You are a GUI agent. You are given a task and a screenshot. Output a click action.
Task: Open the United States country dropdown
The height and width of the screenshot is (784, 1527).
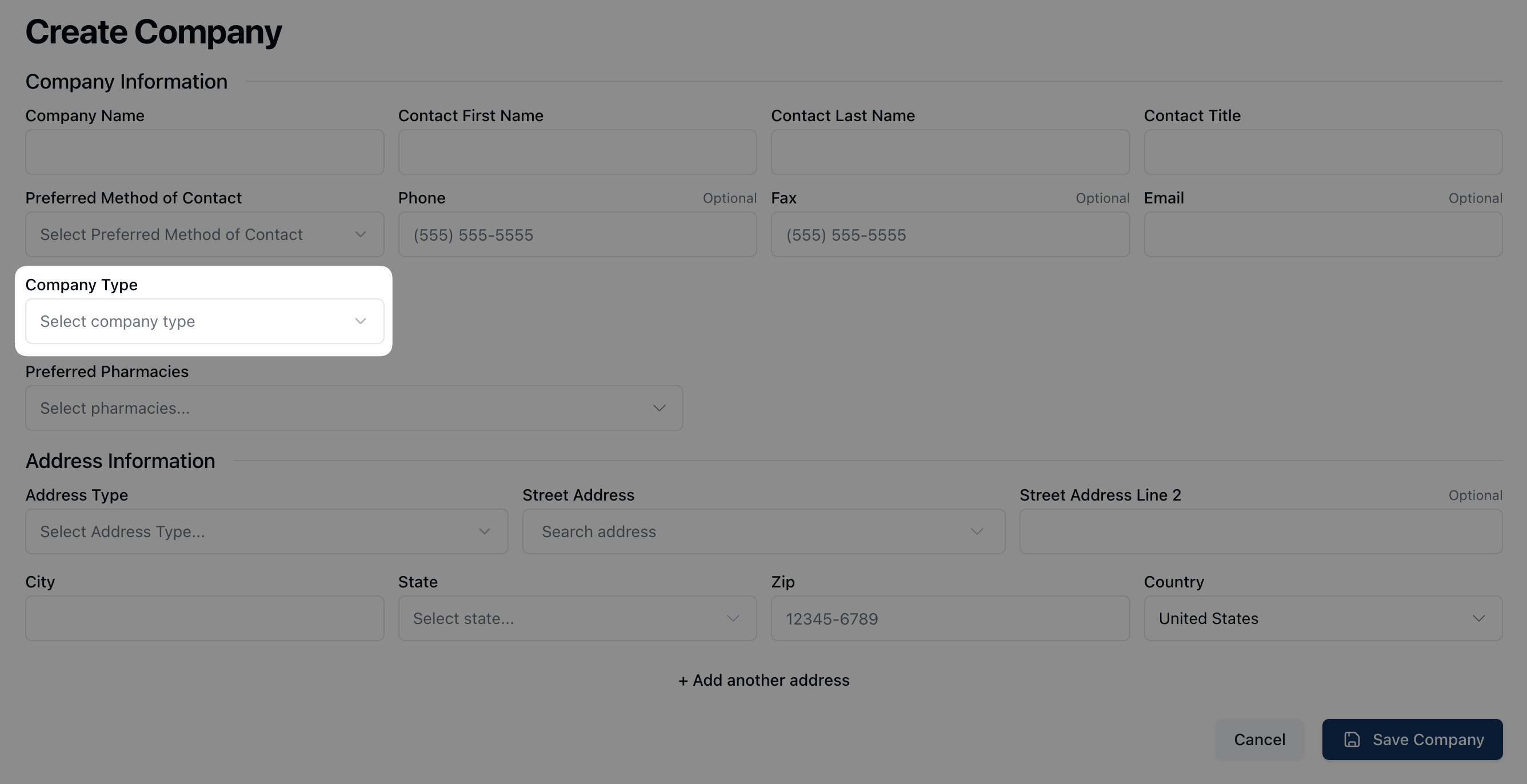point(1304,619)
